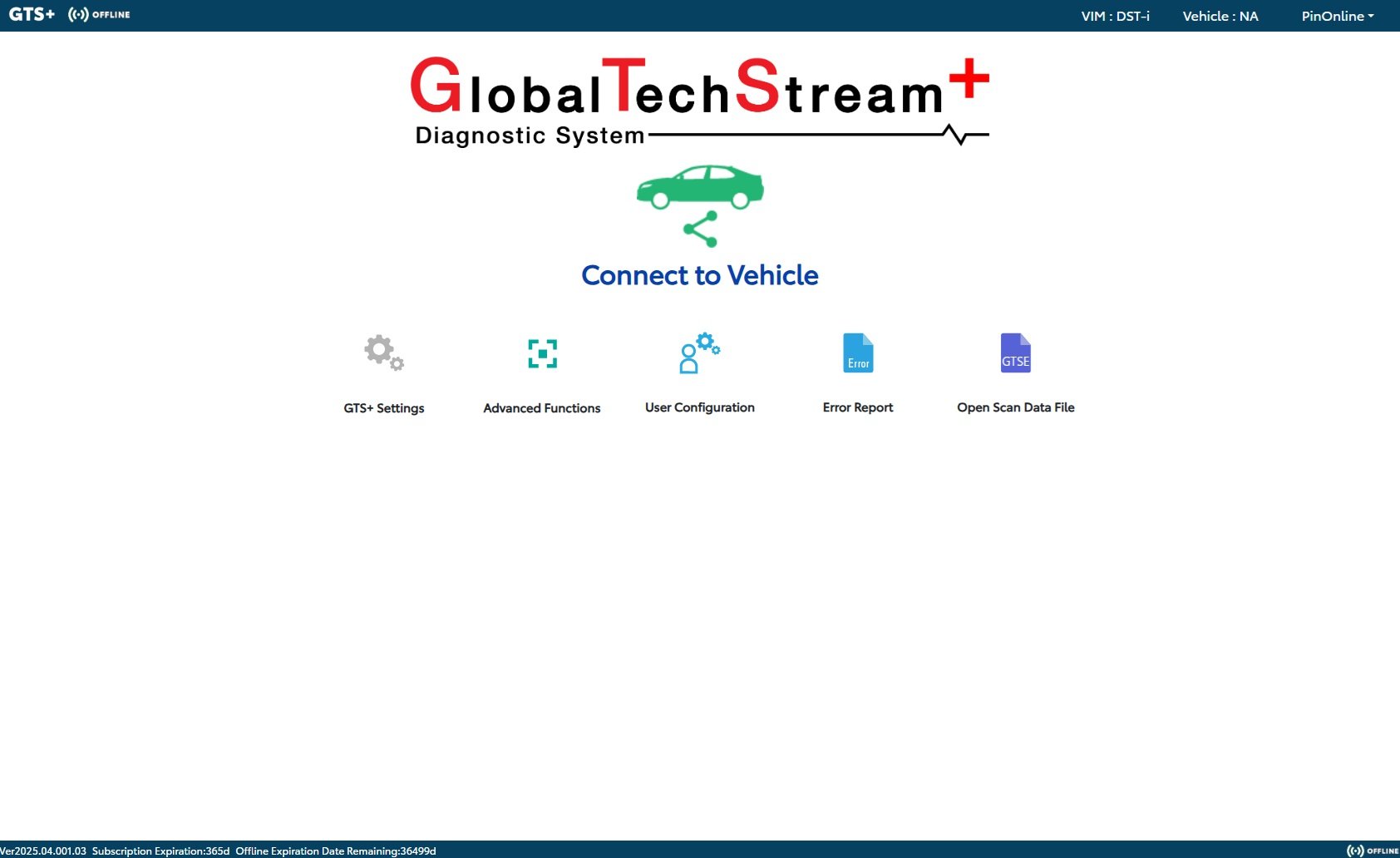The height and width of the screenshot is (858, 1400).
Task: Select the Vehicle : NA header item
Action: 1220,16
